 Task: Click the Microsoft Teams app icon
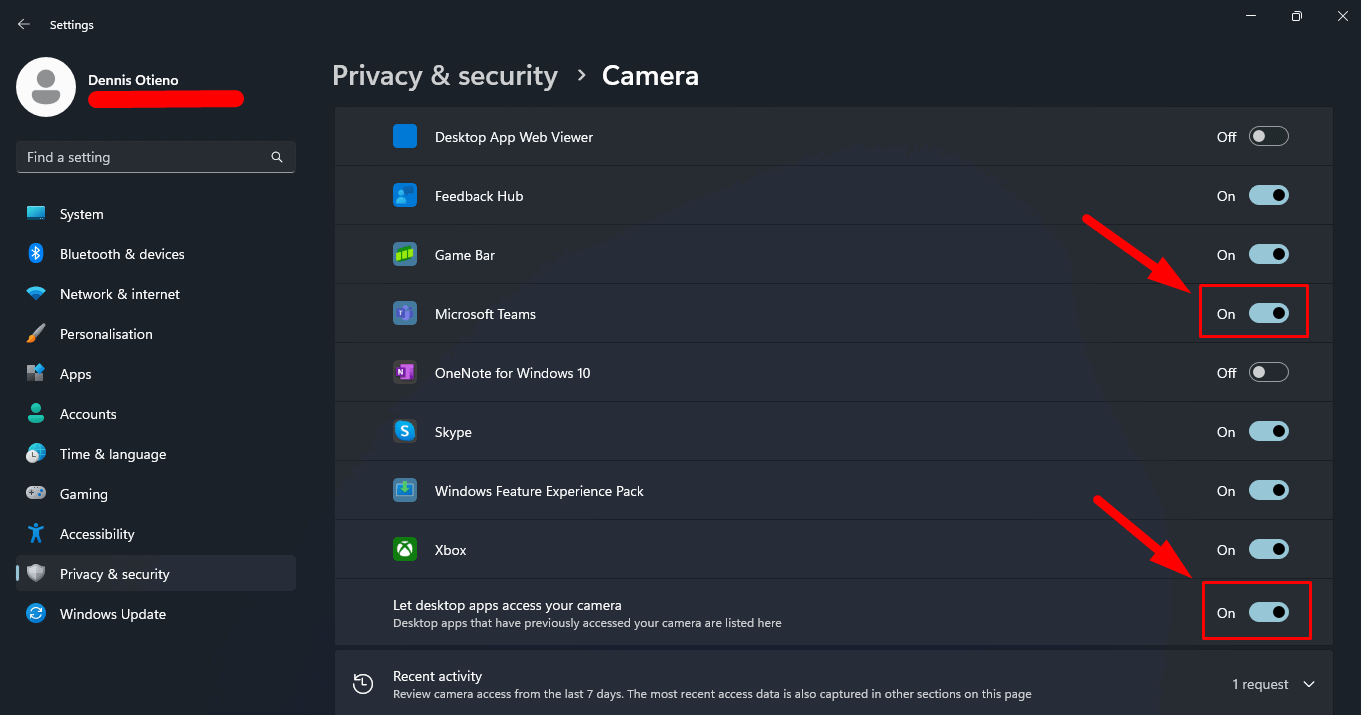point(405,313)
